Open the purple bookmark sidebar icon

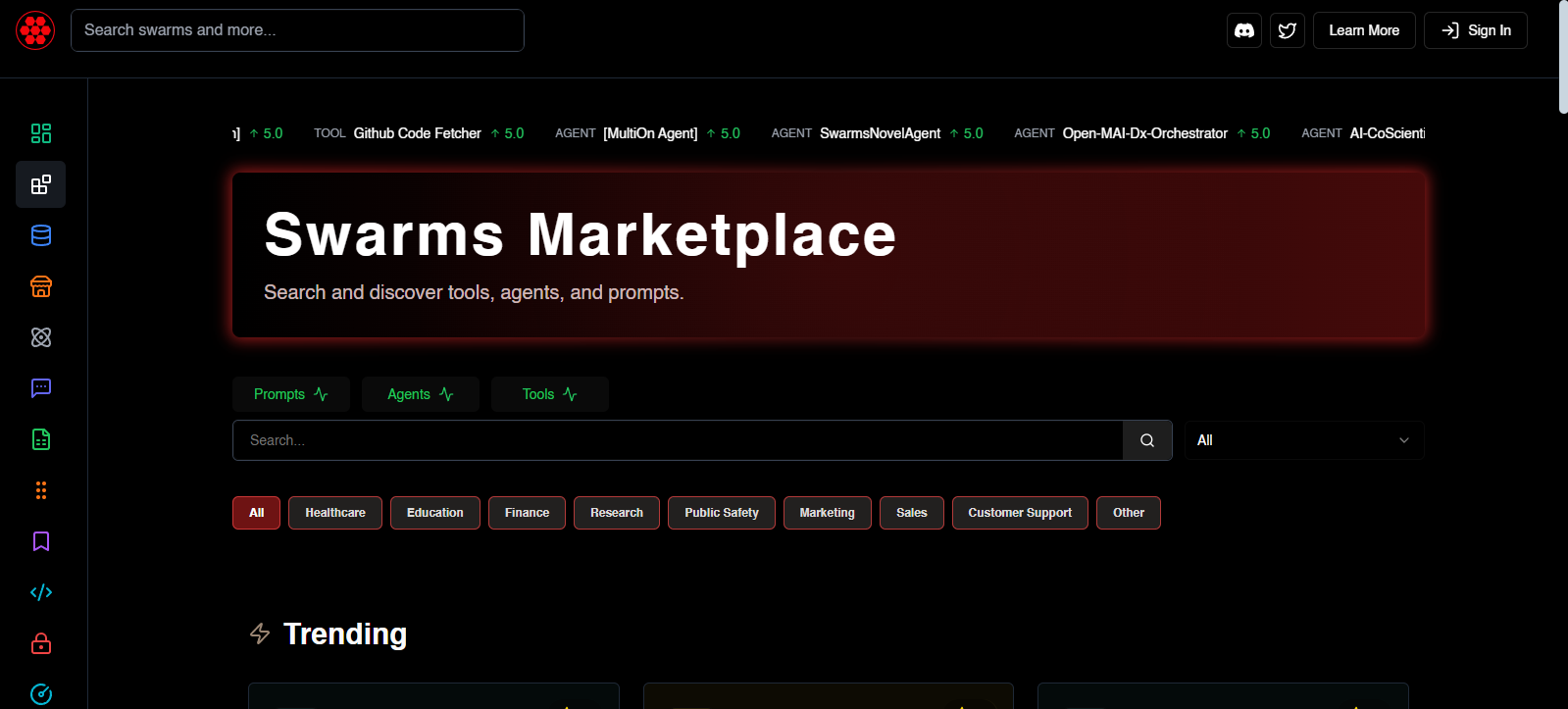point(41,541)
